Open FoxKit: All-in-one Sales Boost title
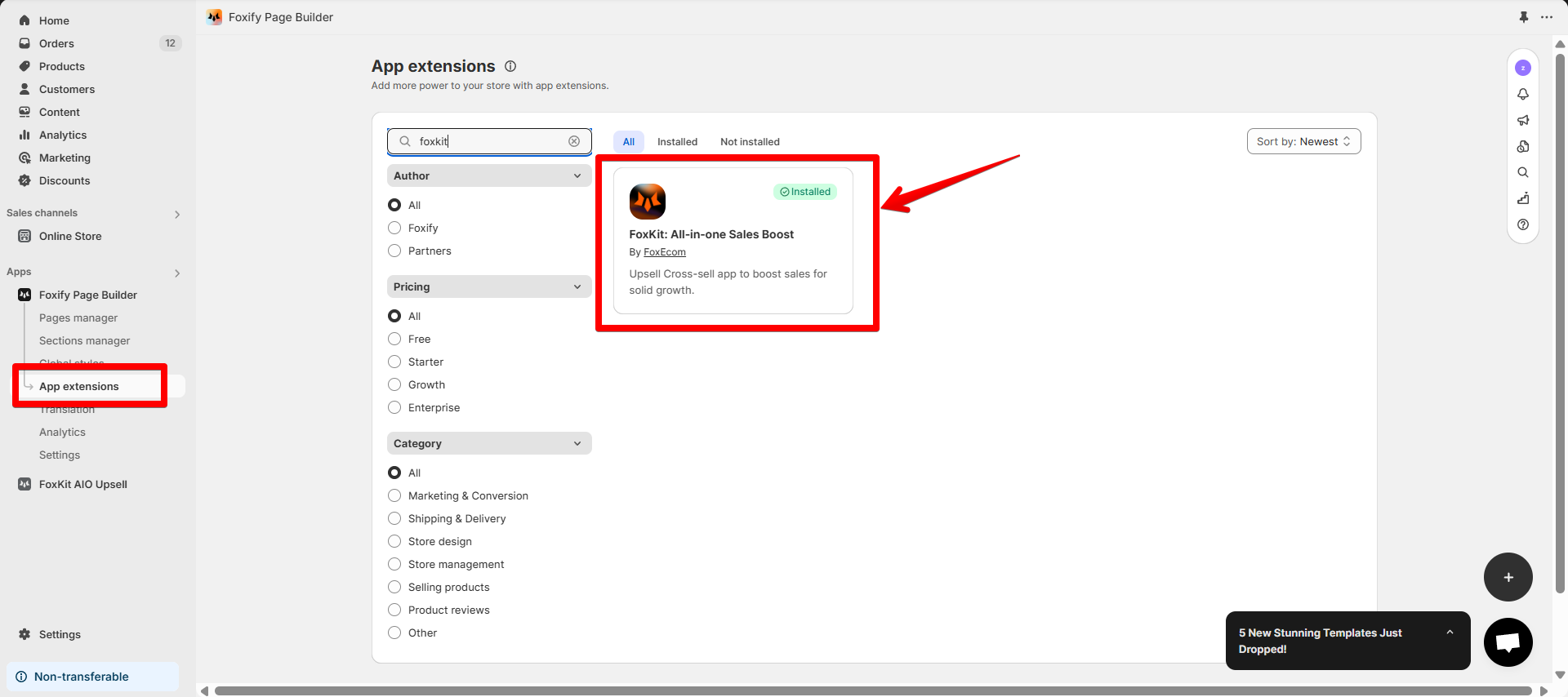This screenshot has height=697, width=1568. tap(711, 234)
